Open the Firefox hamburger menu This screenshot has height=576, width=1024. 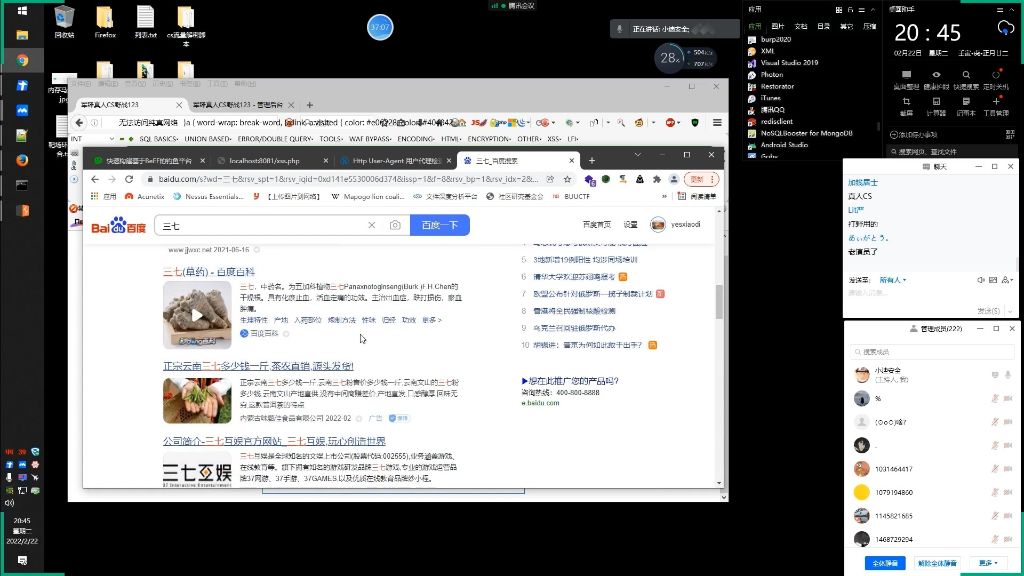pos(717,122)
